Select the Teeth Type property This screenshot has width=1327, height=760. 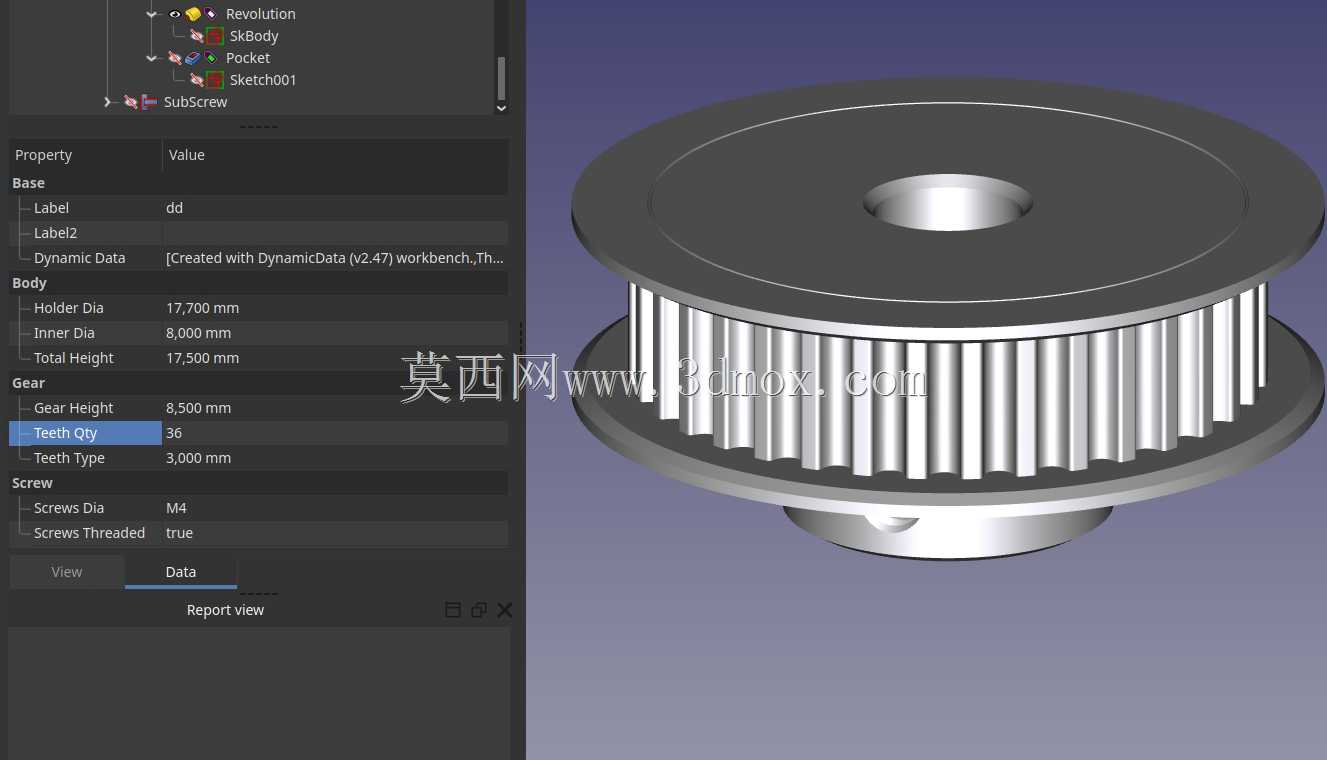pyautogui.click(x=69, y=458)
